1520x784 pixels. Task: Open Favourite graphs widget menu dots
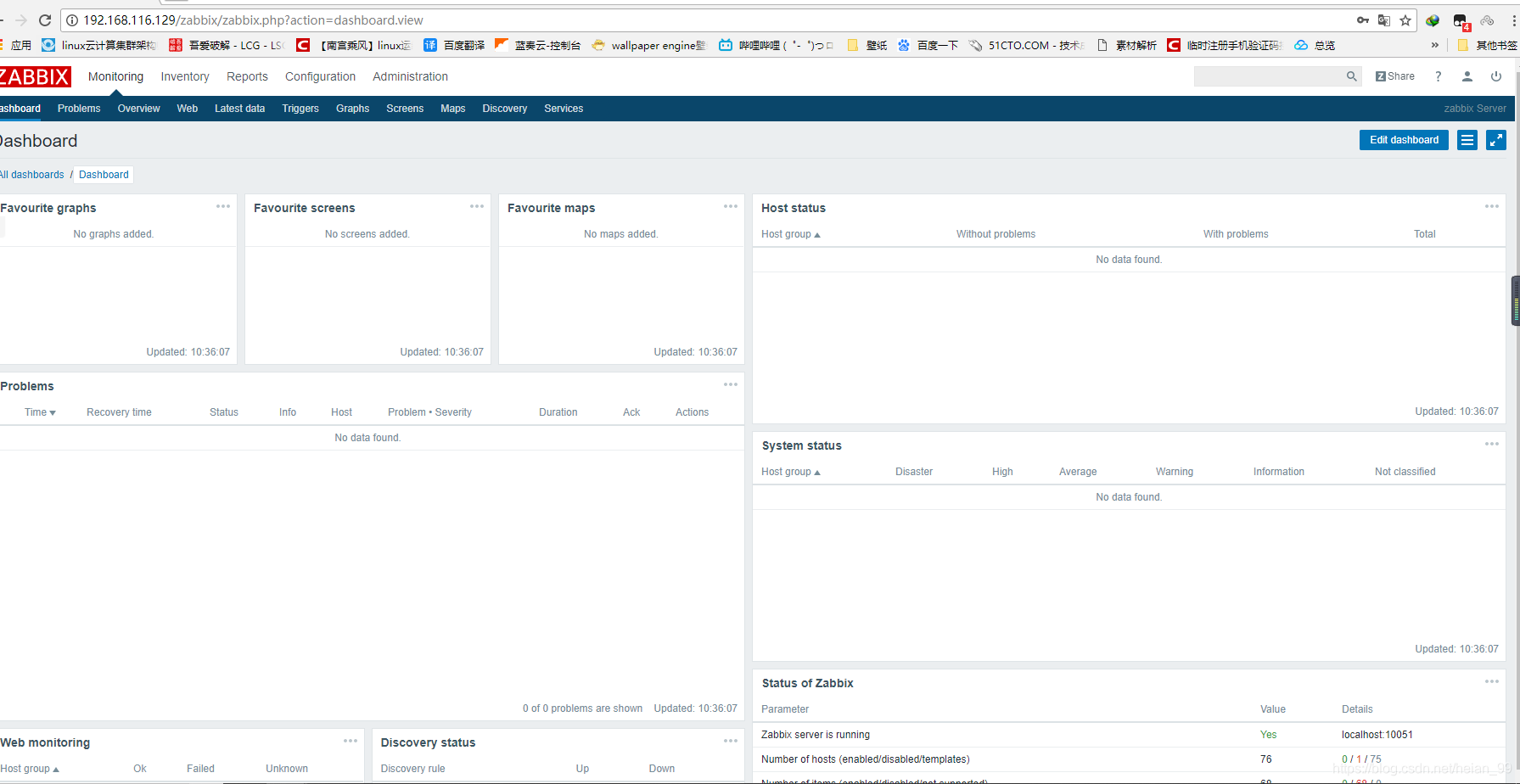(x=223, y=206)
